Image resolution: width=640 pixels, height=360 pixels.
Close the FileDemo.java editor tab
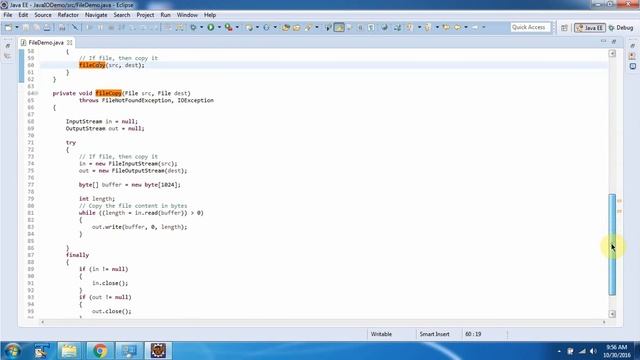pyautogui.click(x=70, y=42)
